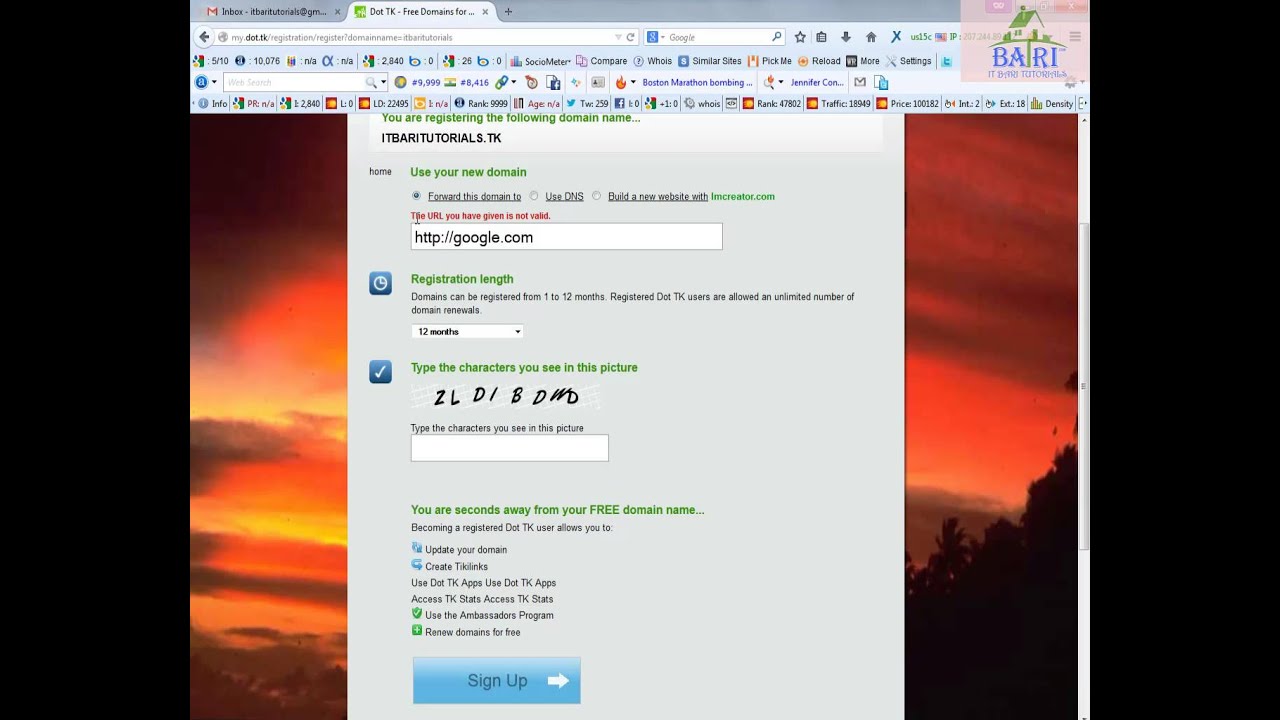Open the More toolbar item
Image resolution: width=1280 pixels, height=720 pixels.
[863, 61]
